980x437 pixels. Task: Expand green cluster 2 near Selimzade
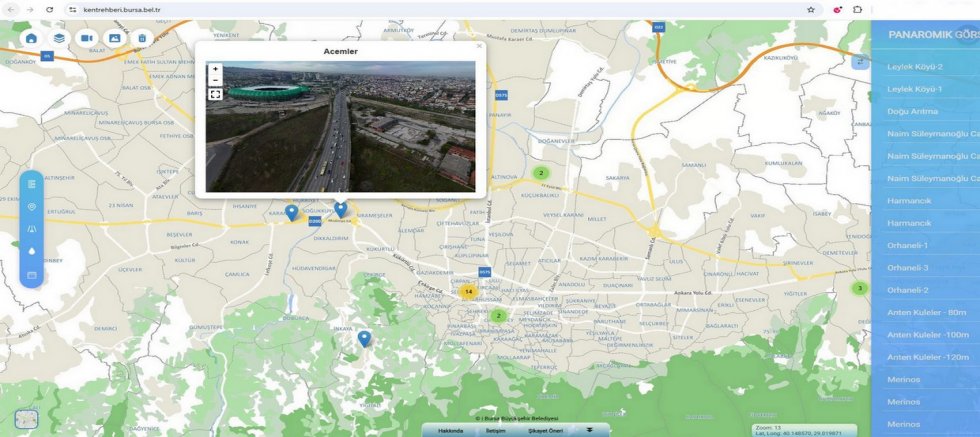pos(498,316)
